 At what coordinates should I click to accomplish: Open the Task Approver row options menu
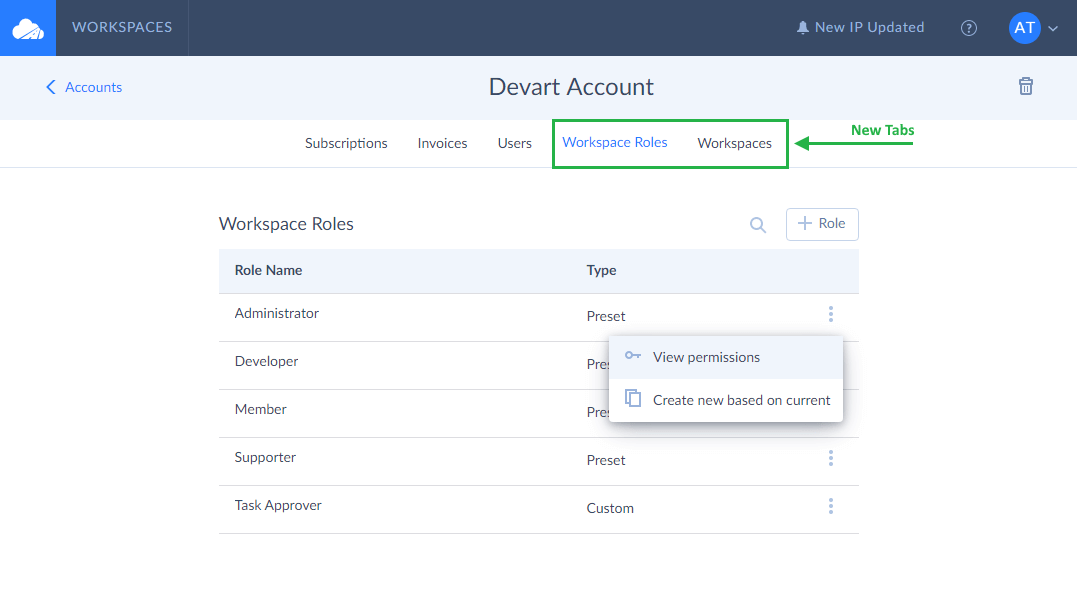830,506
